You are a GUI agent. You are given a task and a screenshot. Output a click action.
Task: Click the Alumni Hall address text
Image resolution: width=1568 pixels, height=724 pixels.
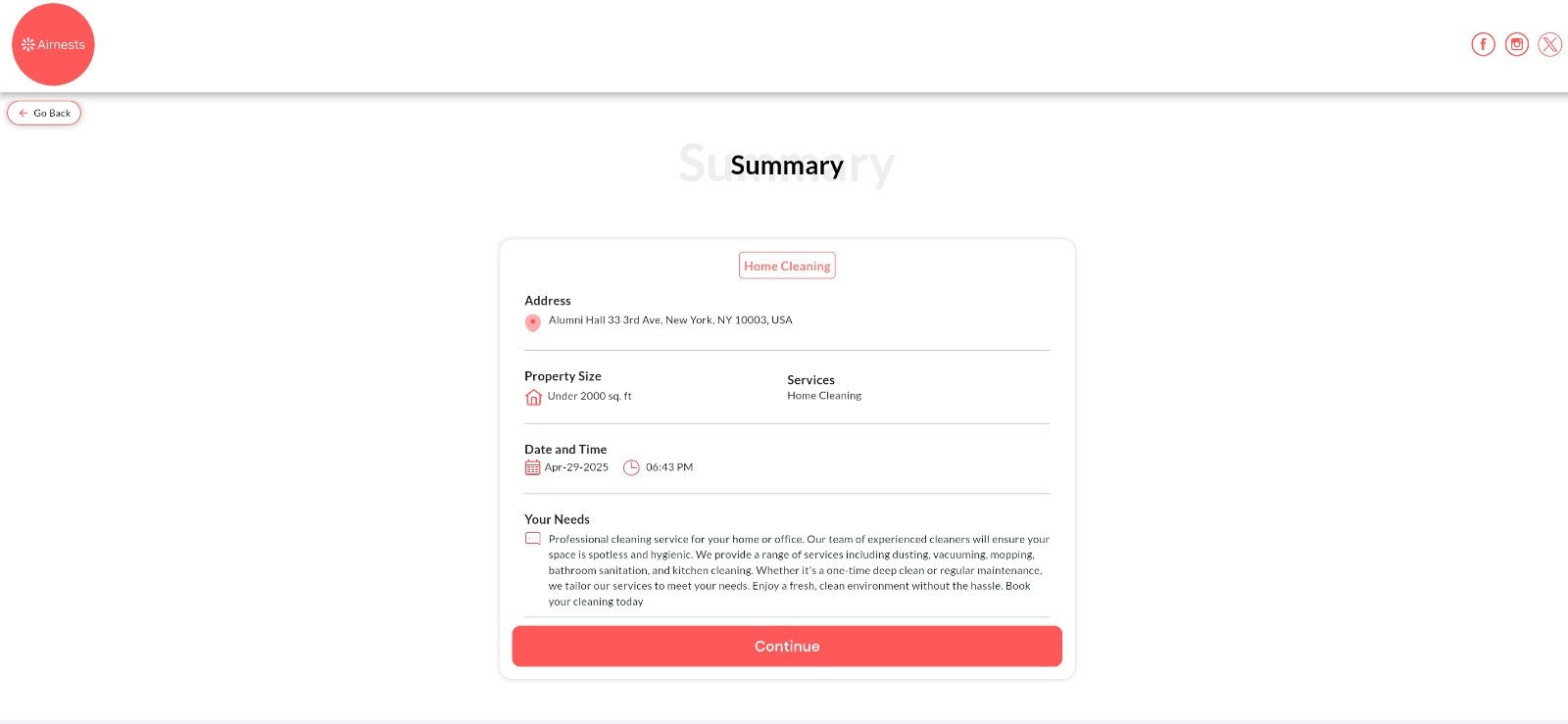click(x=670, y=320)
